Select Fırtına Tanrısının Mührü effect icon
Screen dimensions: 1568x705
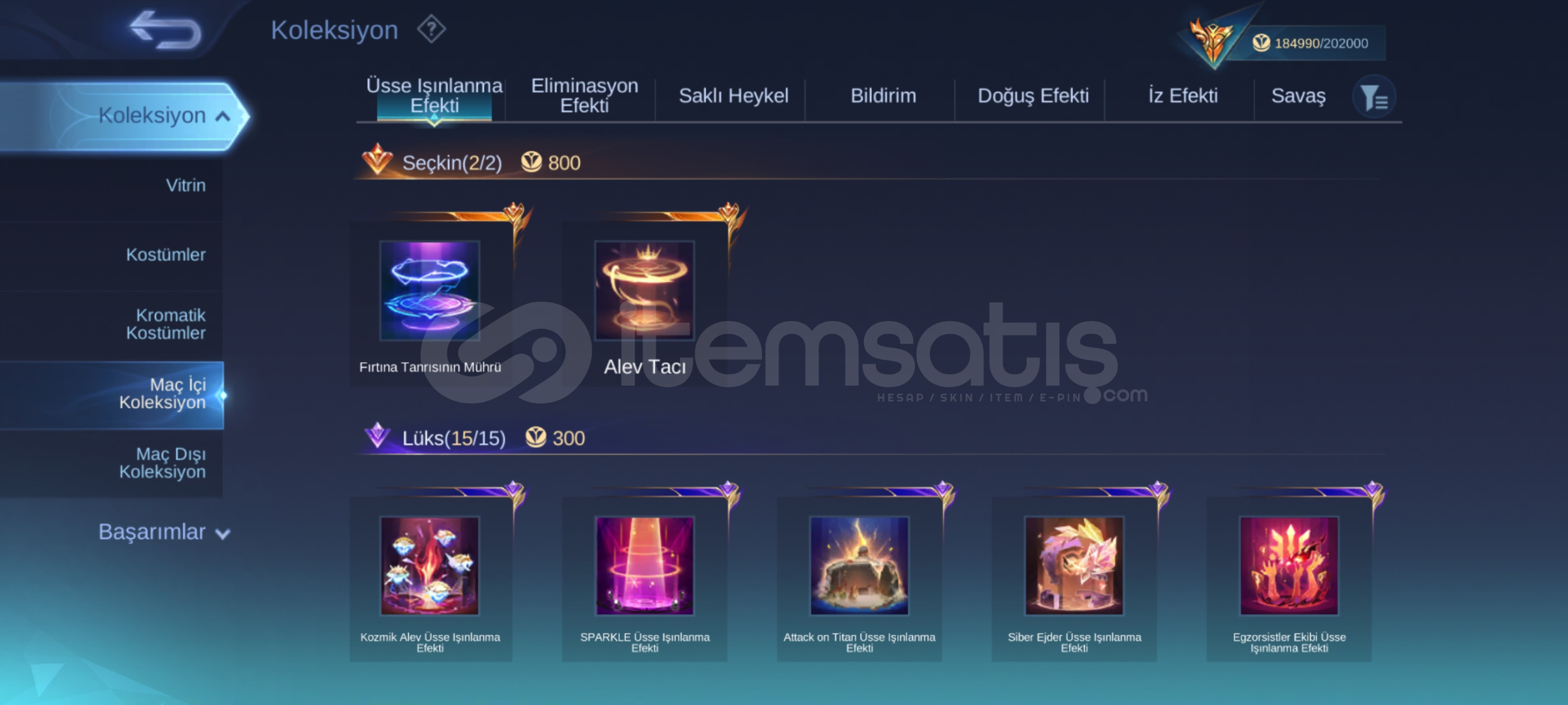(x=430, y=290)
